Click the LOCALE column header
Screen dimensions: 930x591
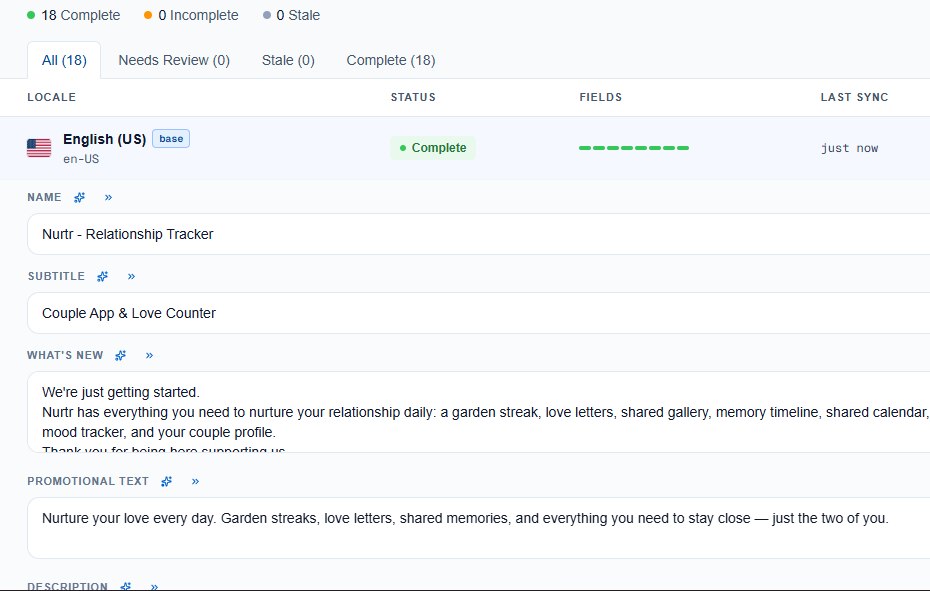[x=52, y=97]
